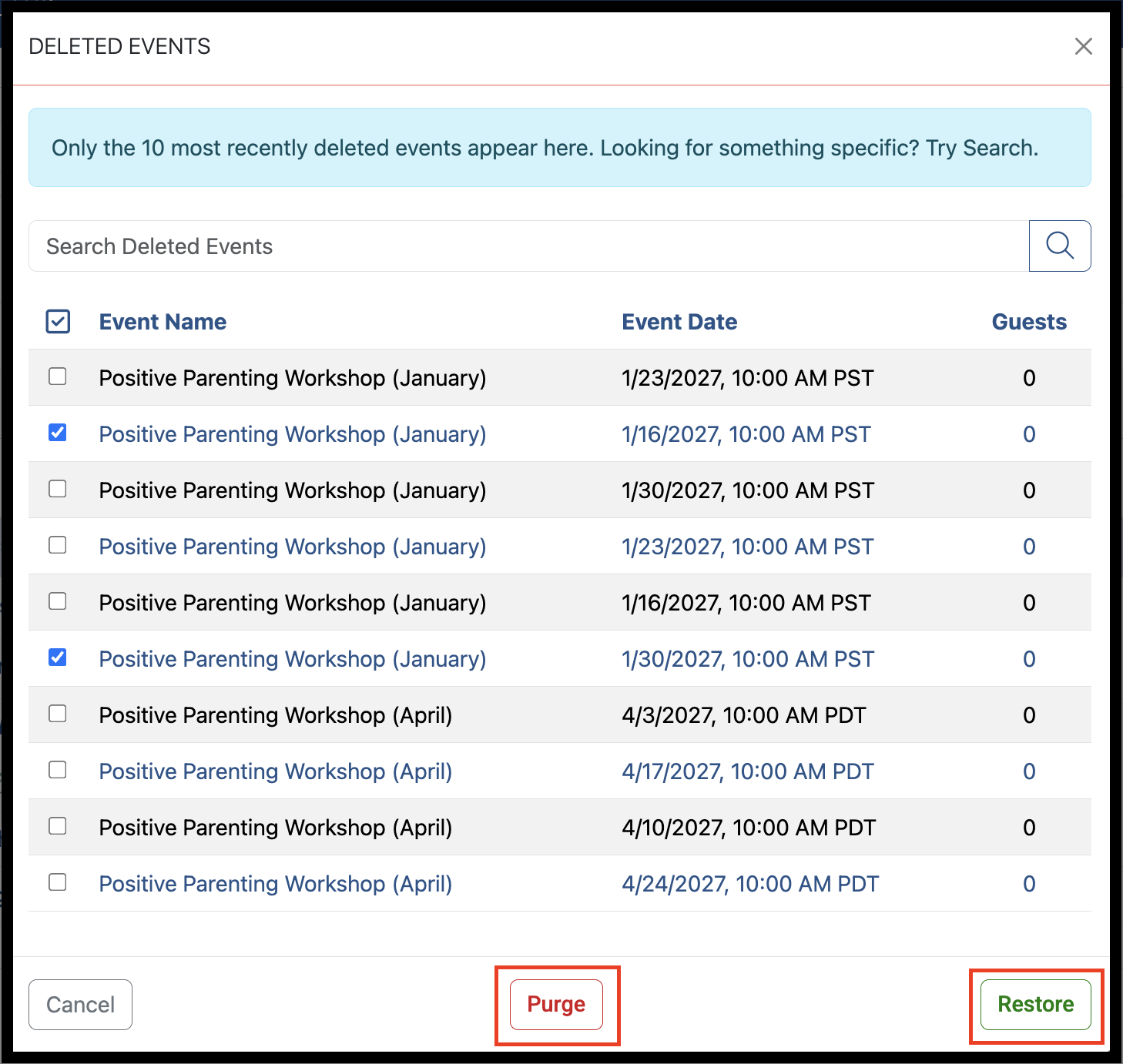Click the April workshop name dated 4/24/2027

(x=276, y=884)
